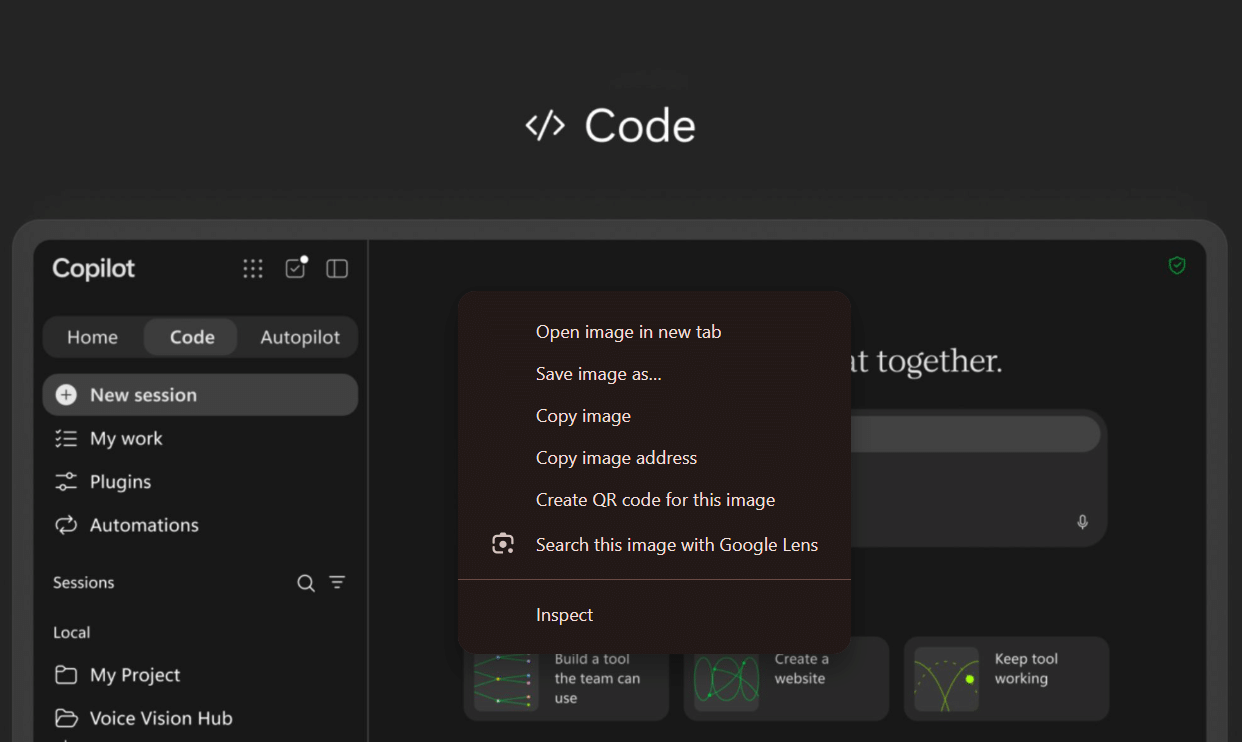Screen dimensions: 1242x742
Task: Choose Search this image with Google Lens
Action: 654,545
